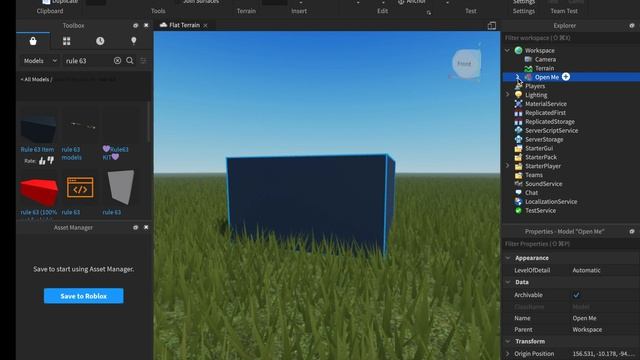The image size is (640, 360).
Task: Pop out the Asset Manager panel
Action: [136, 227]
